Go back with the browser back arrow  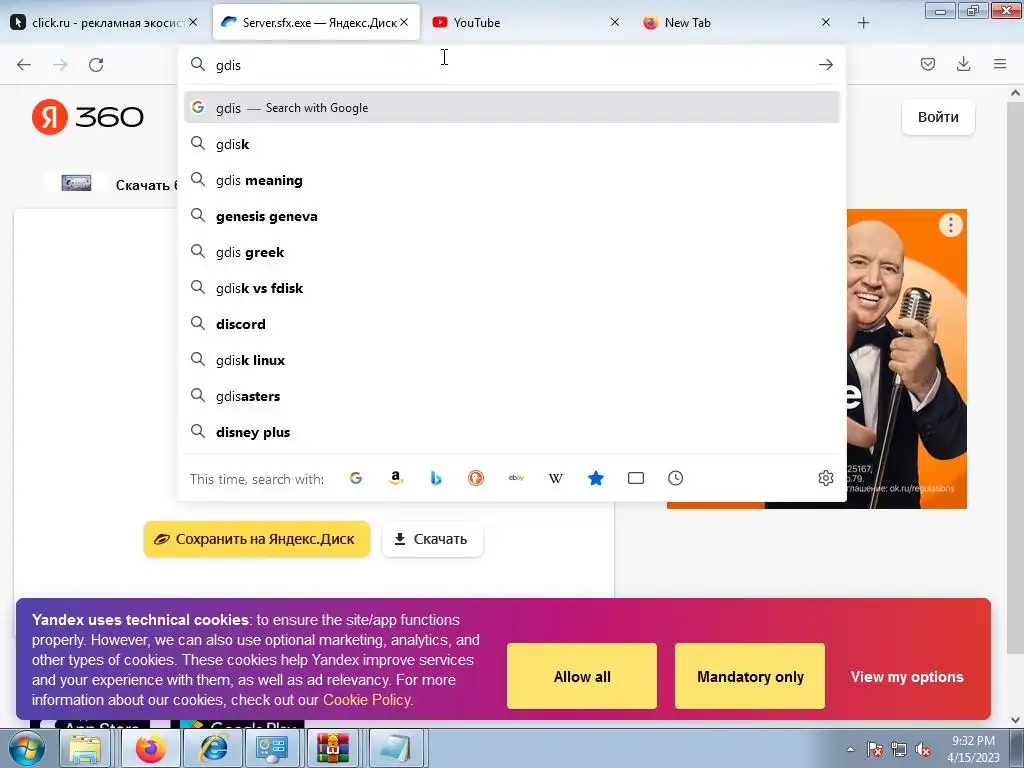[x=24, y=65]
